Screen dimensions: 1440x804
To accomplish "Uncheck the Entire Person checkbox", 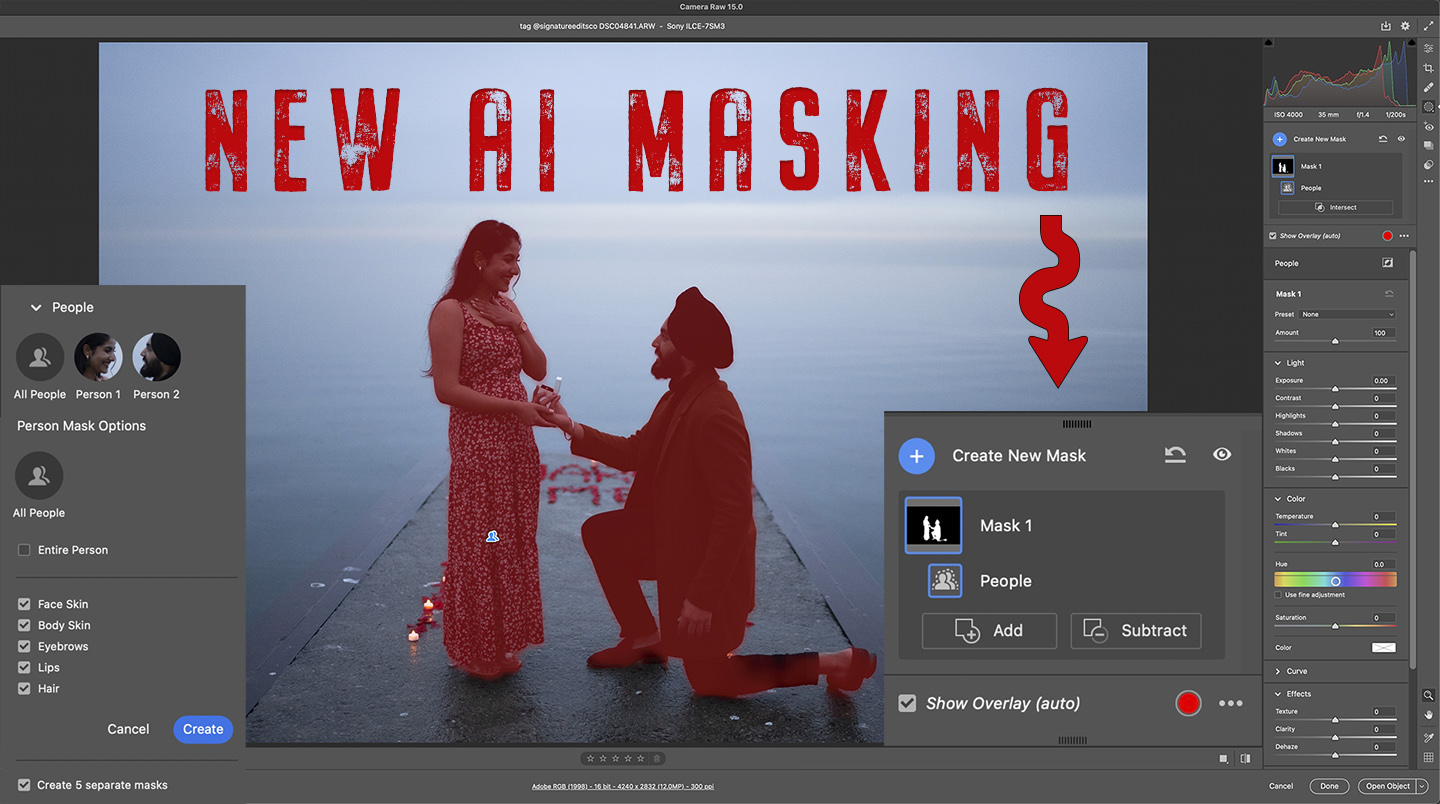I will (22, 550).
